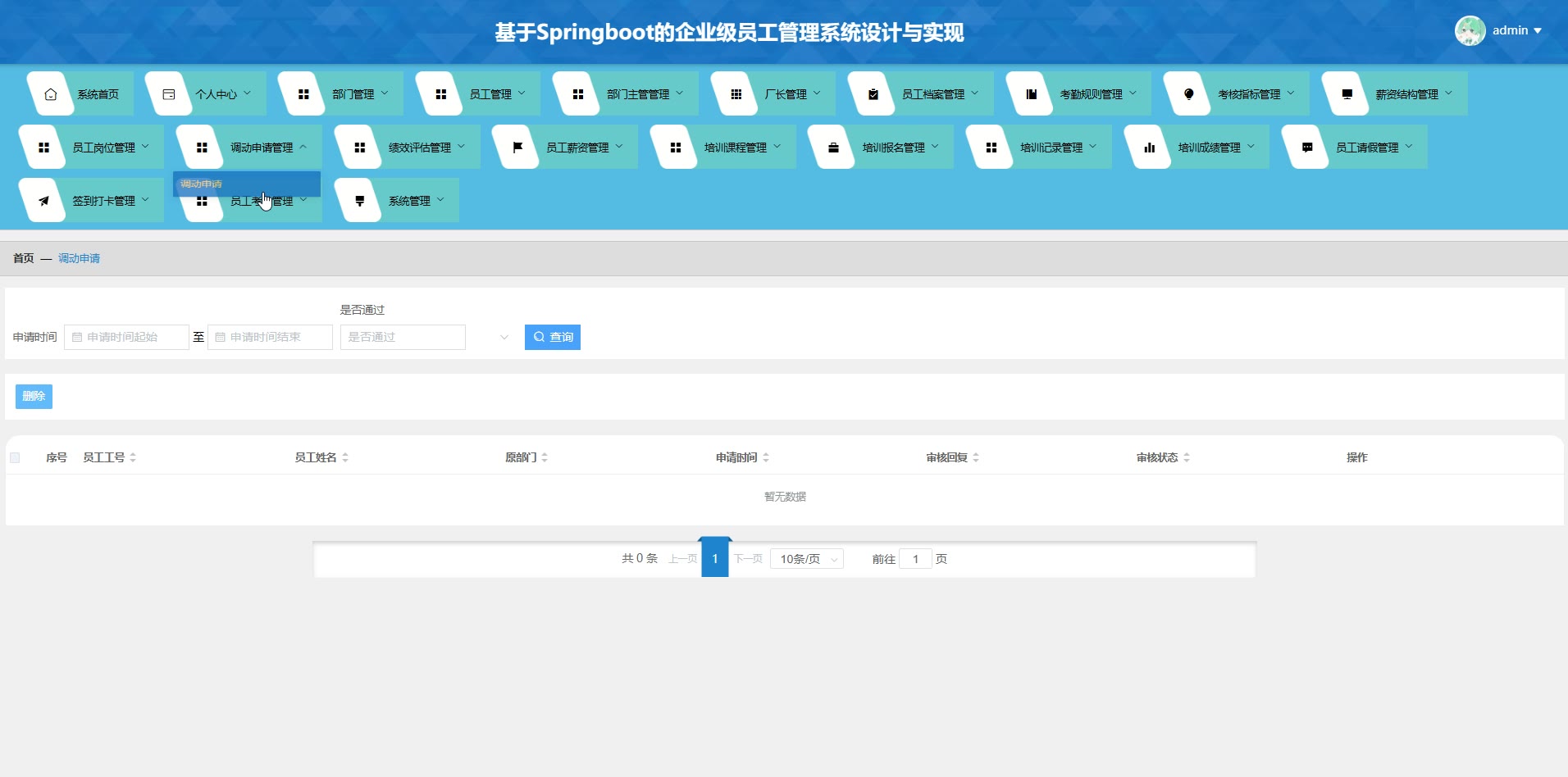This screenshot has height=777, width=1568.
Task: Toggle the select-all checkbox in table header
Action: [x=15, y=457]
